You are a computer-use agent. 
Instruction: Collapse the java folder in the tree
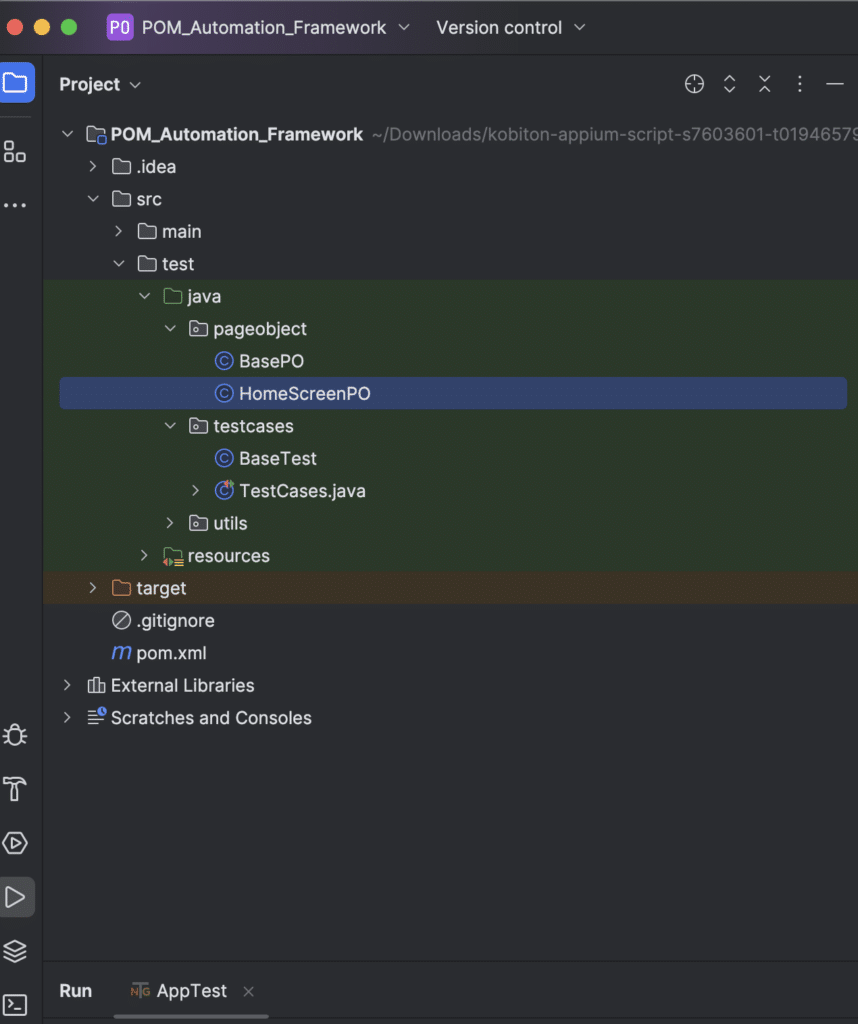click(144, 296)
